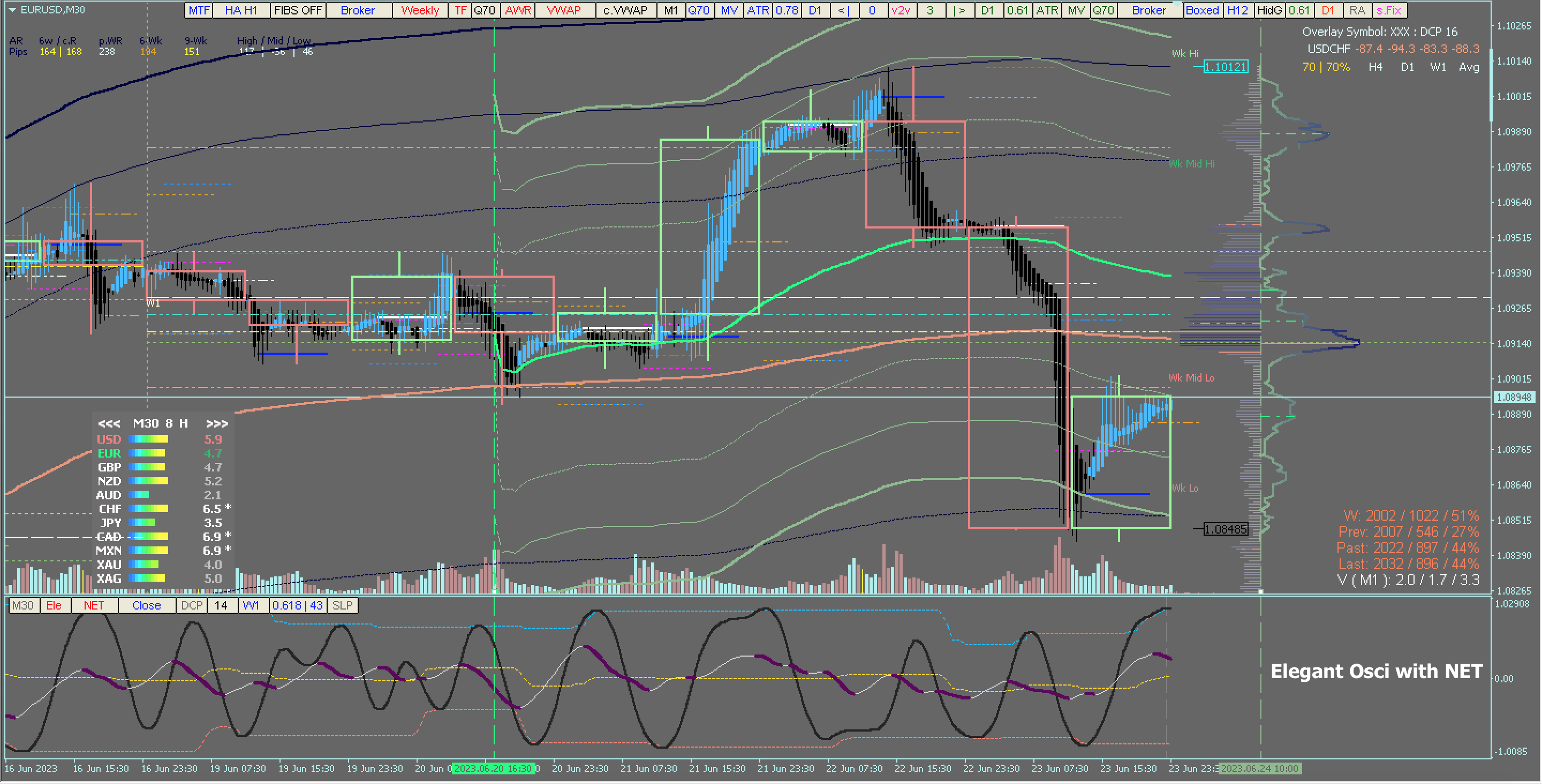
Task: Click the '<<<' arrows in currency meter
Action: coord(109,424)
